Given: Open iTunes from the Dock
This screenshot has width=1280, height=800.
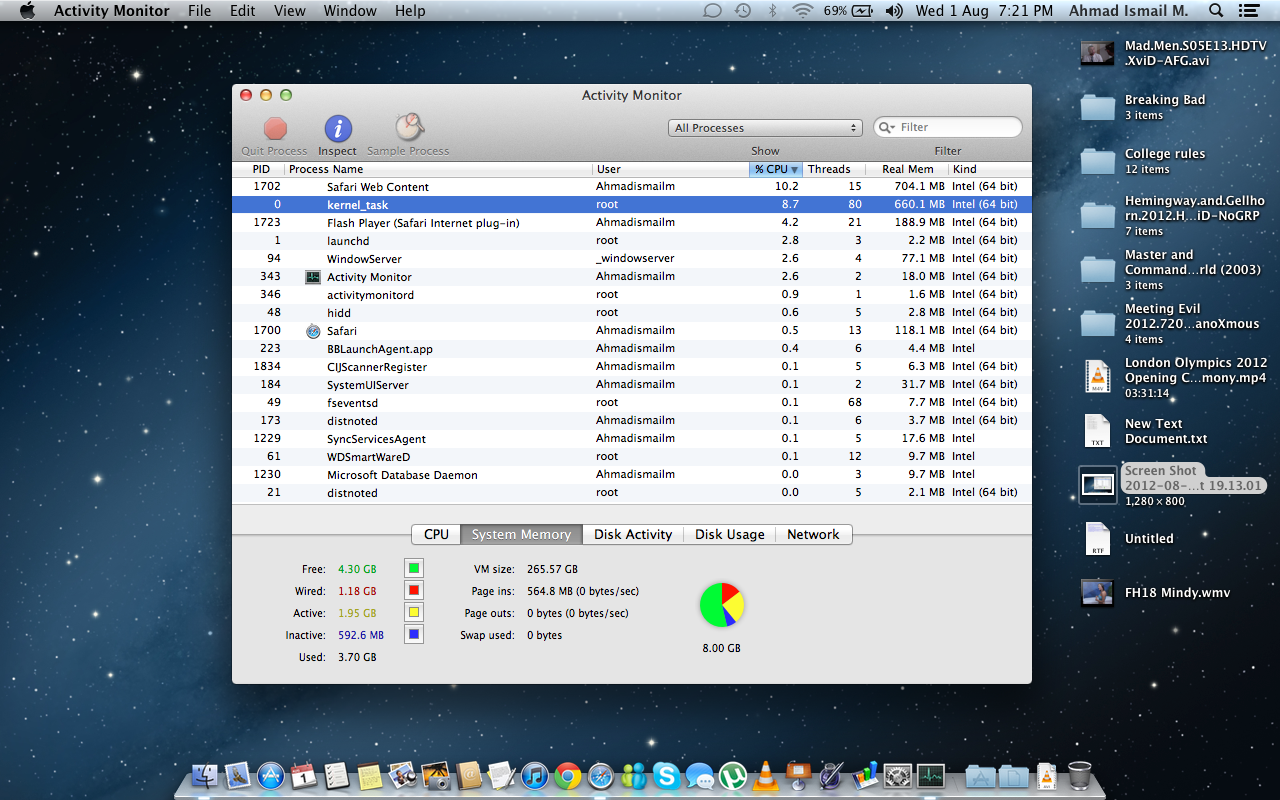Looking at the screenshot, I should [535, 775].
